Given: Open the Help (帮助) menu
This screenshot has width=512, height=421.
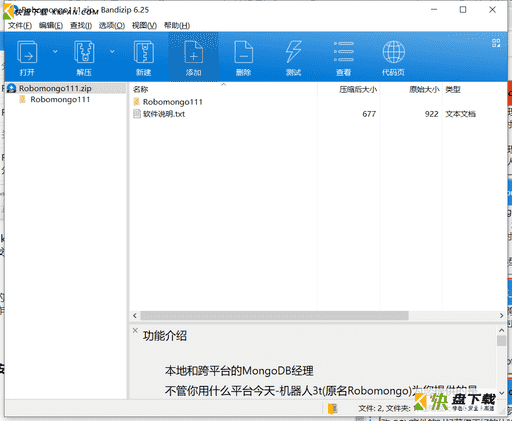Looking at the screenshot, I should (177, 26).
